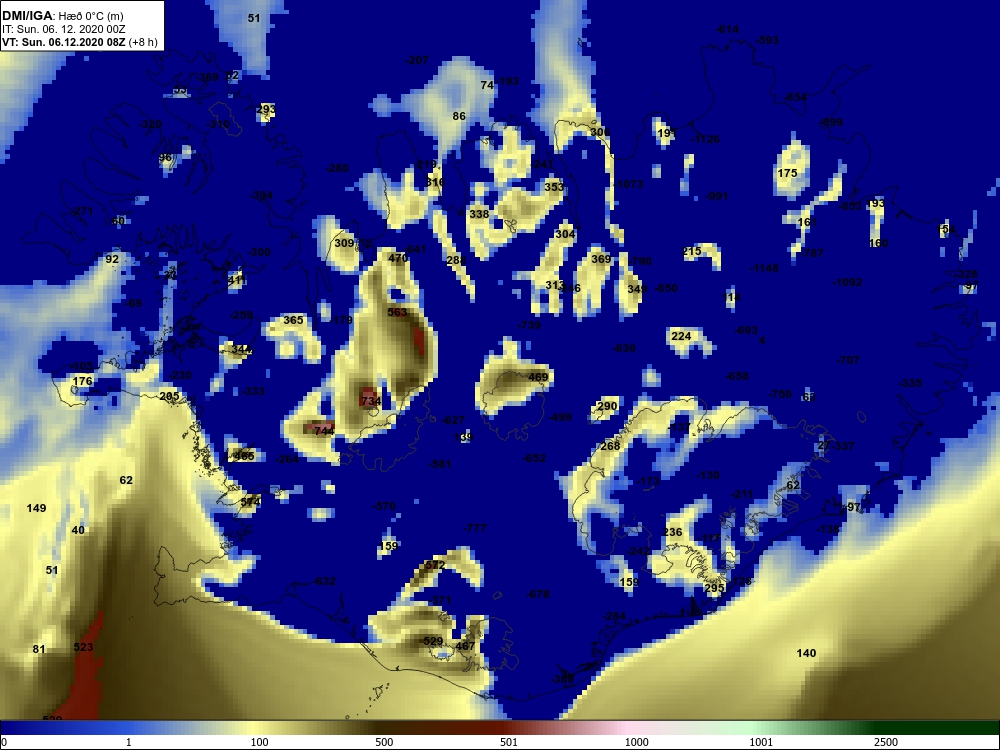Screen dimensions: 1000x750
Task: Click the 224 value on the map
Action: 681,336
